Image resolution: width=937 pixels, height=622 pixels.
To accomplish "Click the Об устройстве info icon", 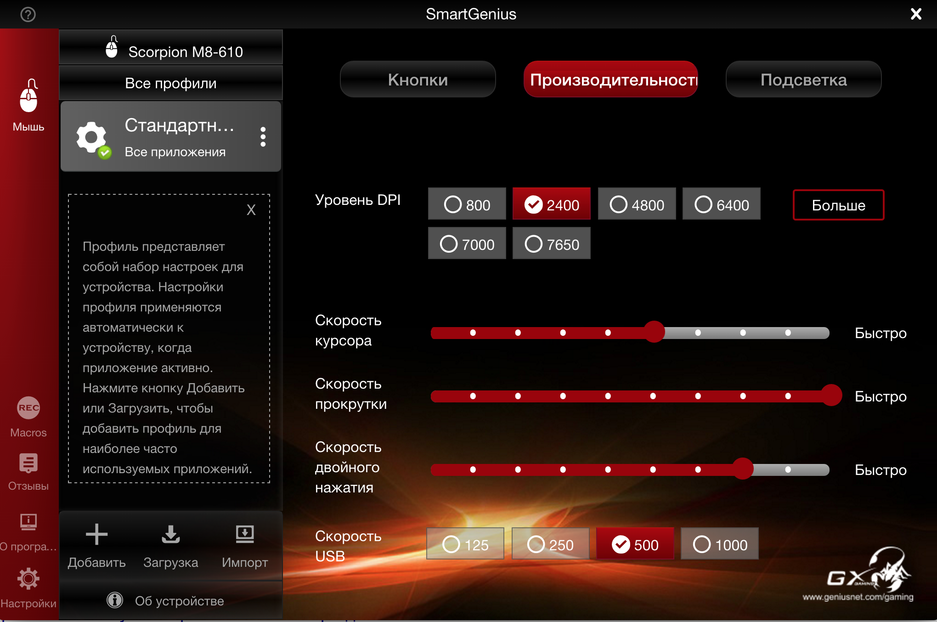I will (x=115, y=600).
